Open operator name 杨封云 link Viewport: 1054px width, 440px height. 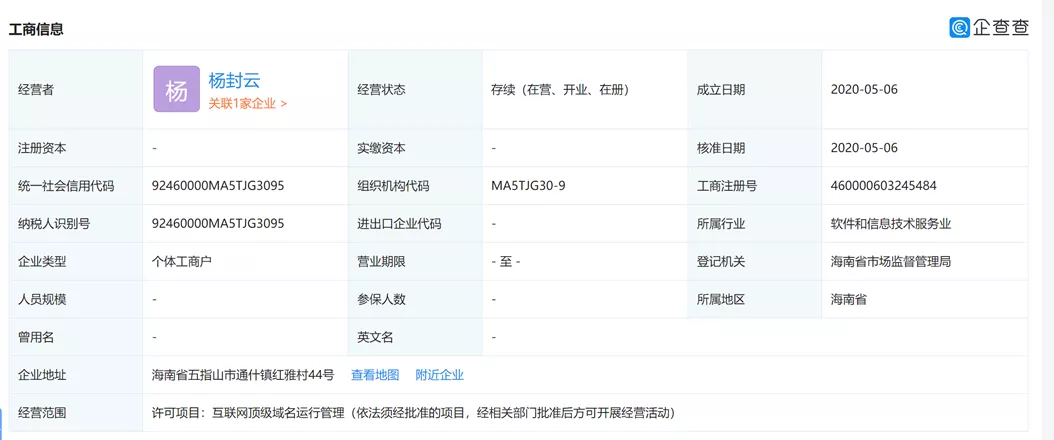234,81
